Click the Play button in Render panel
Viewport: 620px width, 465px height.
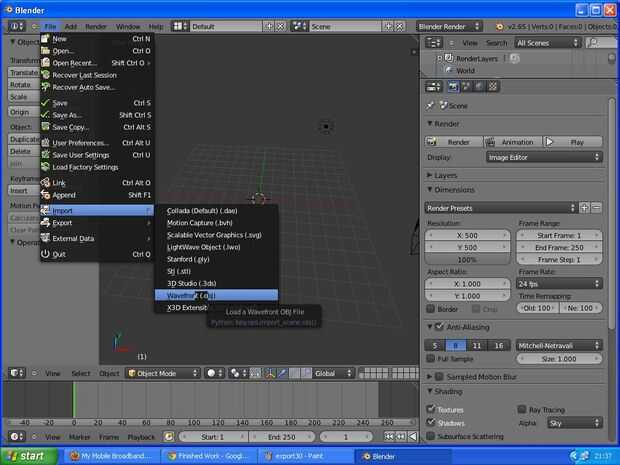click(x=573, y=142)
